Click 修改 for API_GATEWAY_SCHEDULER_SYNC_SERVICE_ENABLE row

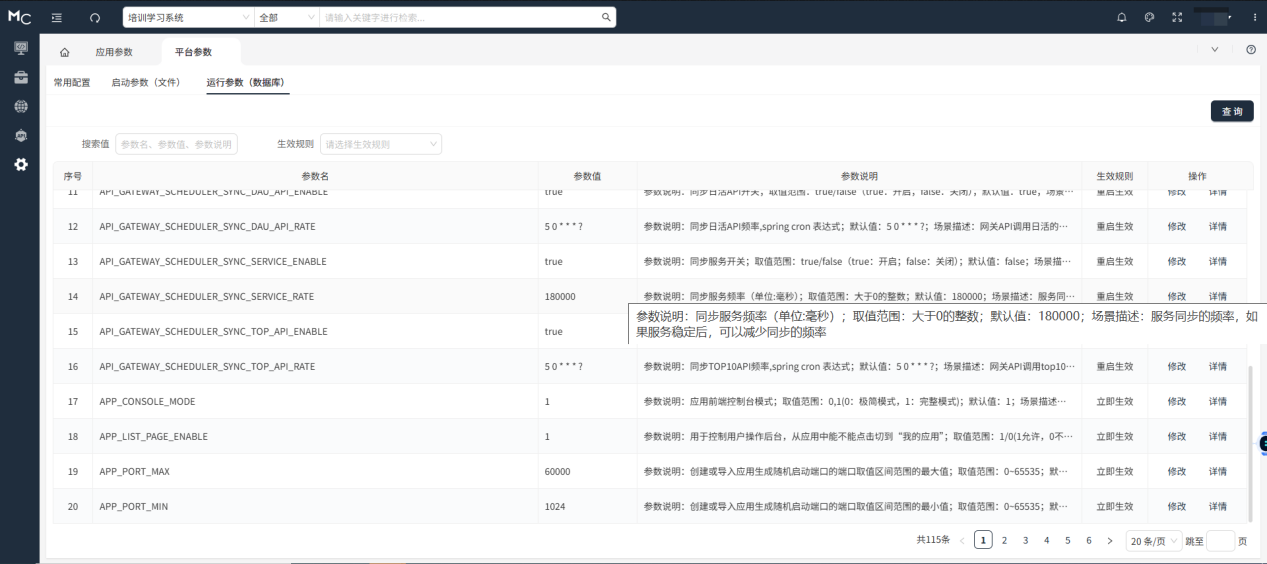coord(1177,261)
